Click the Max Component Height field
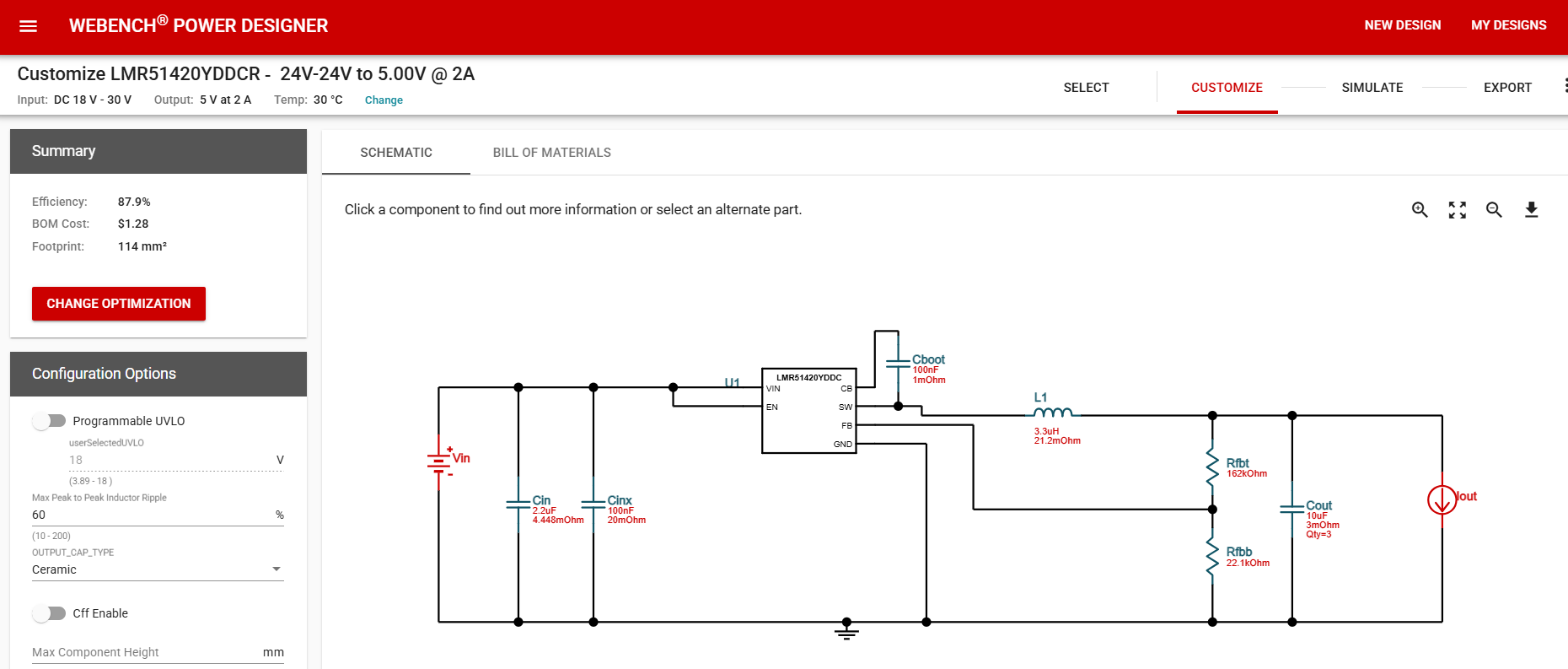The width and height of the screenshot is (1568, 669). pos(158,652)
